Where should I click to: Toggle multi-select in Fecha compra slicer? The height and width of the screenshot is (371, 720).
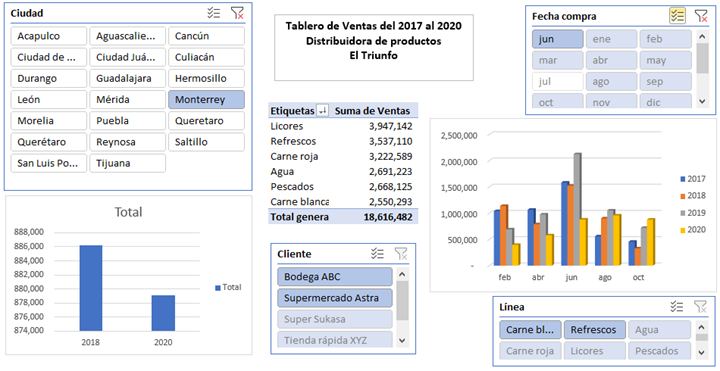(677, 16)
